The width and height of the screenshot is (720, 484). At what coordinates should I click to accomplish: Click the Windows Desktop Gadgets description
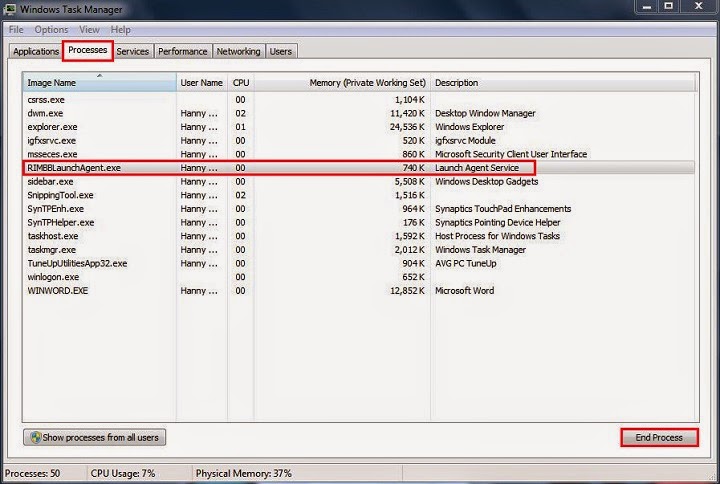pos(486,181)
